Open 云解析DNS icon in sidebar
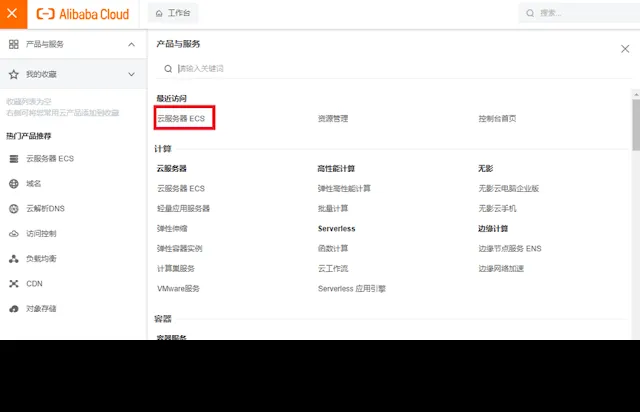 14,209
